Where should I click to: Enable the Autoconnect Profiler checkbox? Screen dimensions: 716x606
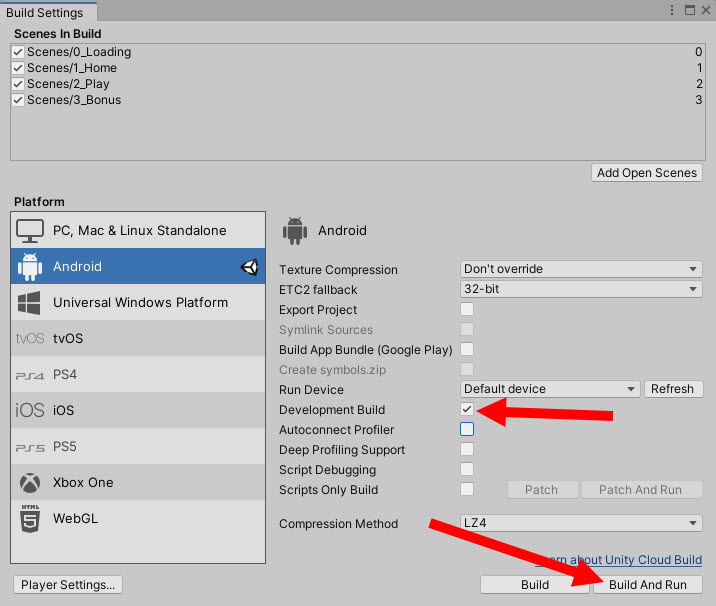coord(467,429)
